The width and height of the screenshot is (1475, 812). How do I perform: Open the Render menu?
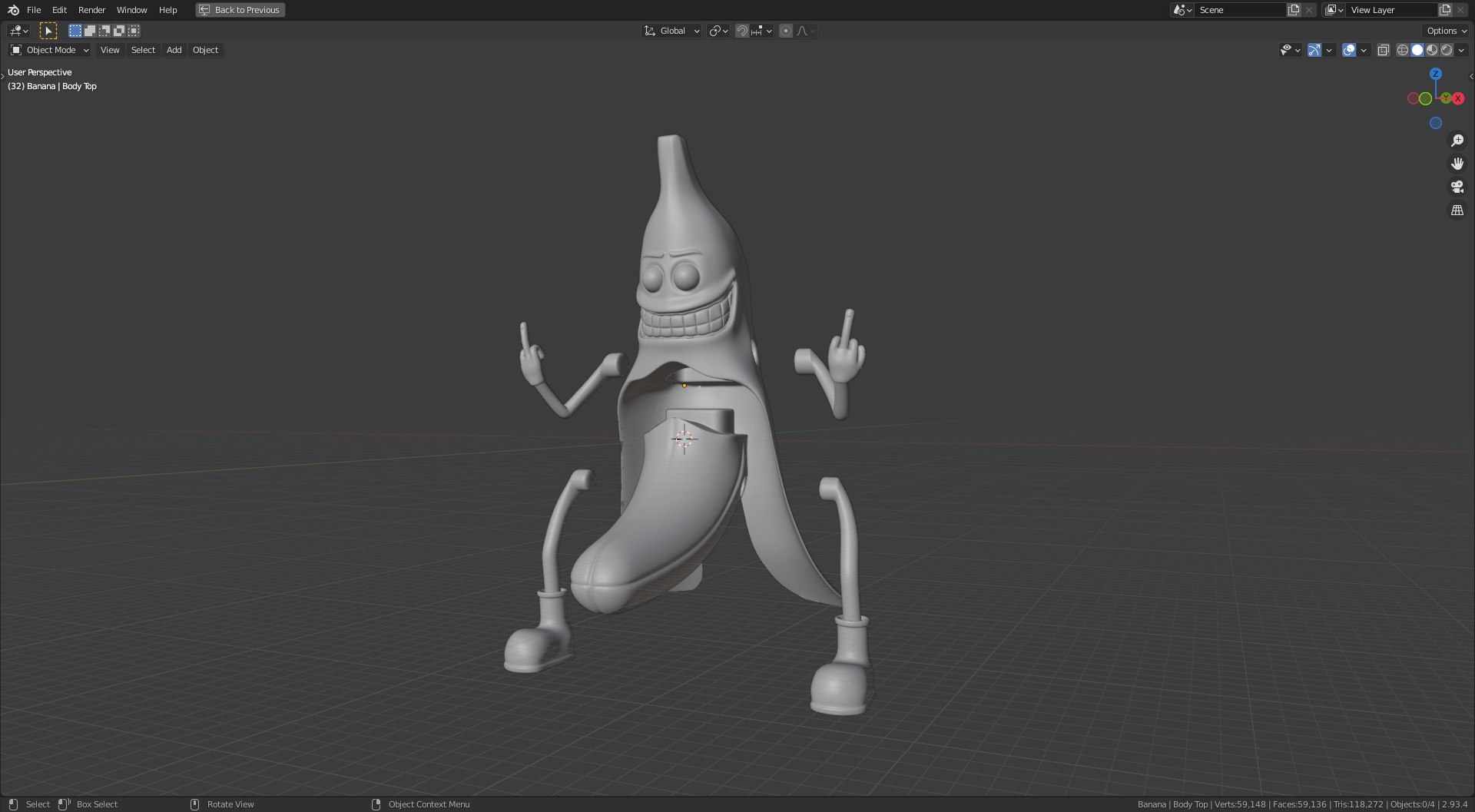tap(91, 10)
